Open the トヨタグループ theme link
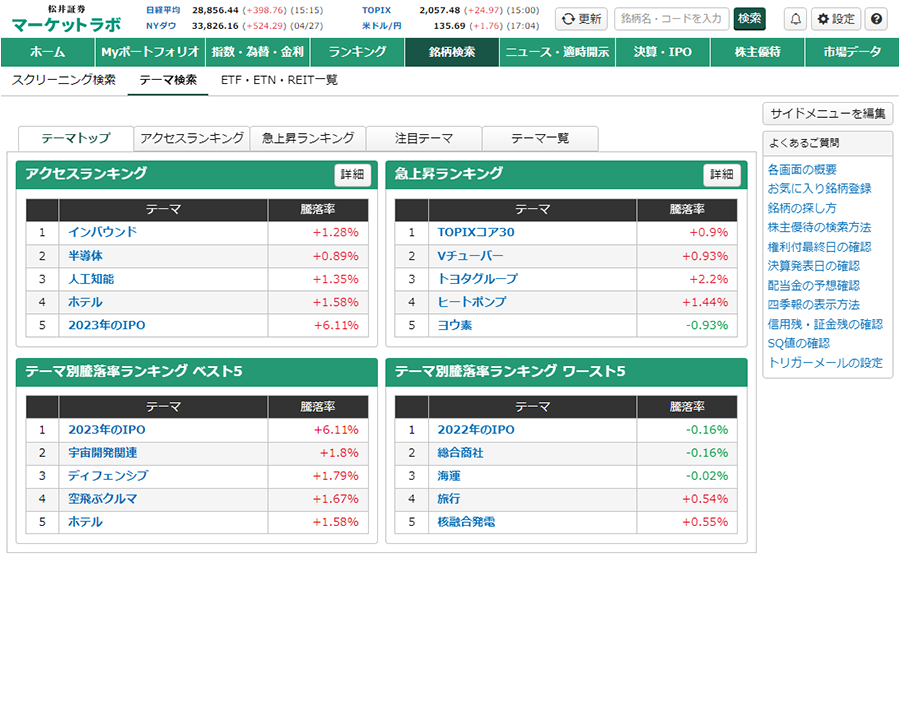900x711 pixels. coord(477,279)
